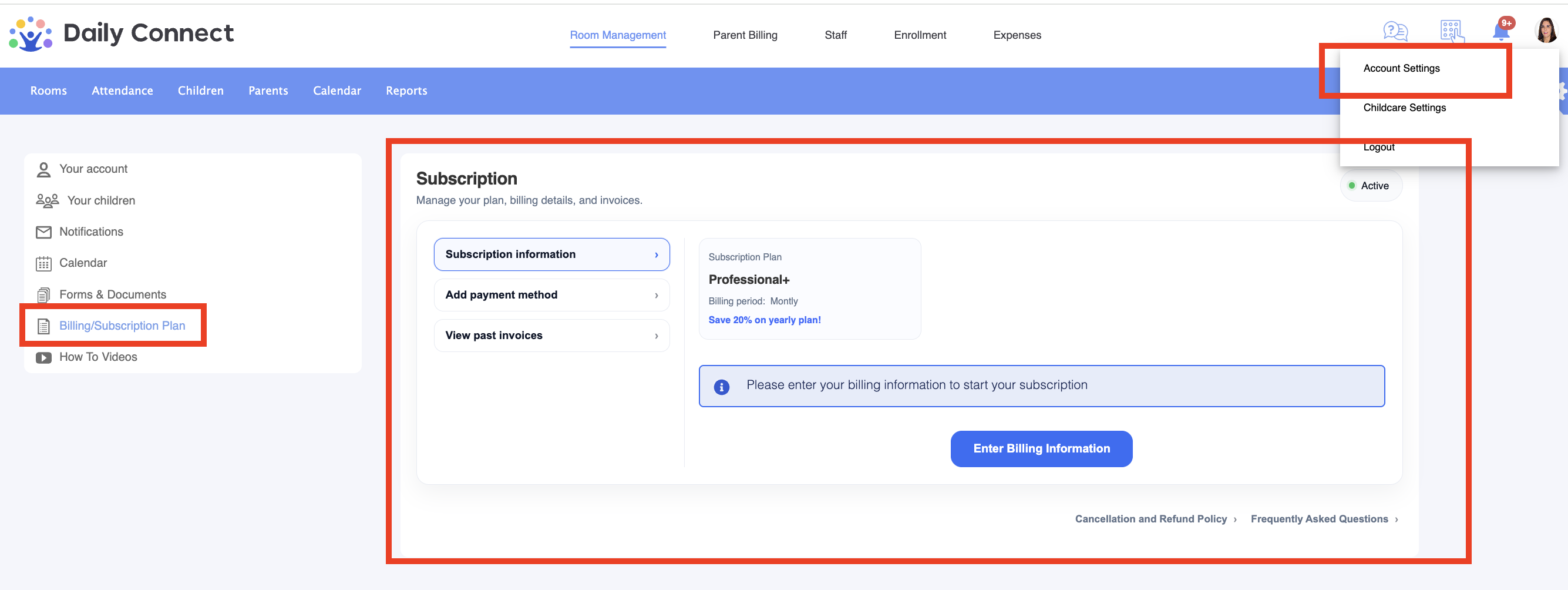
Task: Click the Daily Connect logo
Action: 121,33
